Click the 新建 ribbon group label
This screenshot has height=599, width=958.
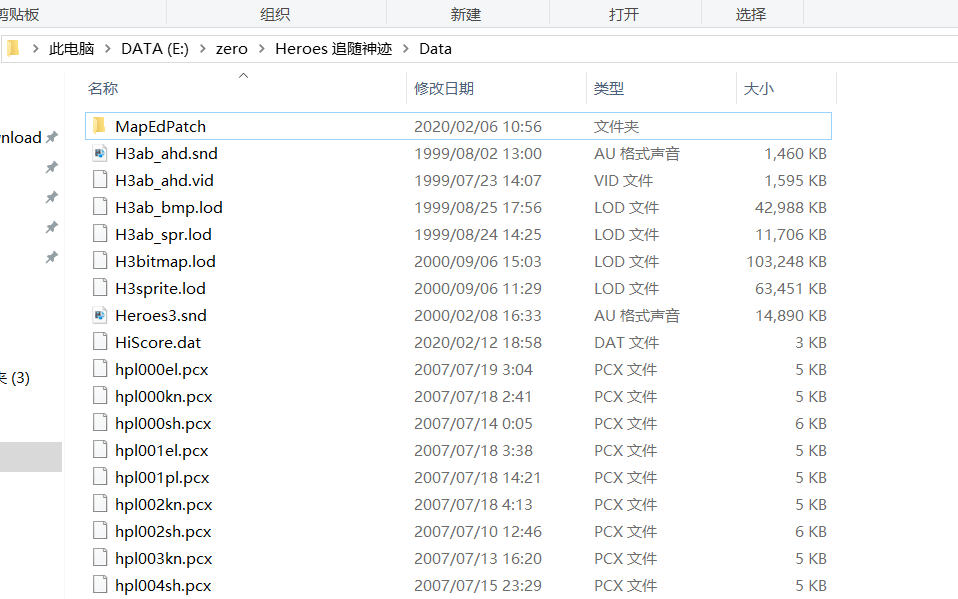pyautogui.click(x=466, y=14)
